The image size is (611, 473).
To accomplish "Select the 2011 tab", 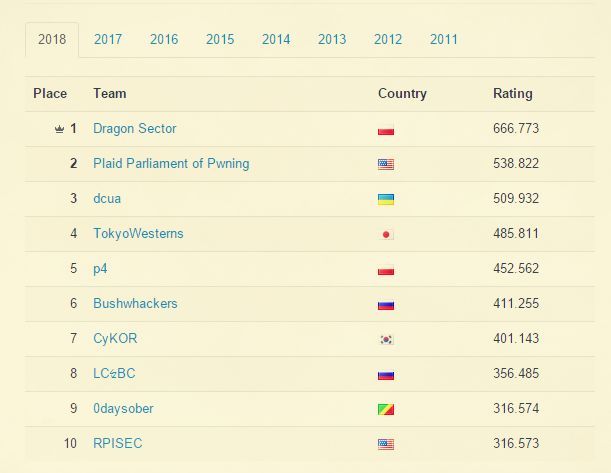I will [x=443, y=39].
